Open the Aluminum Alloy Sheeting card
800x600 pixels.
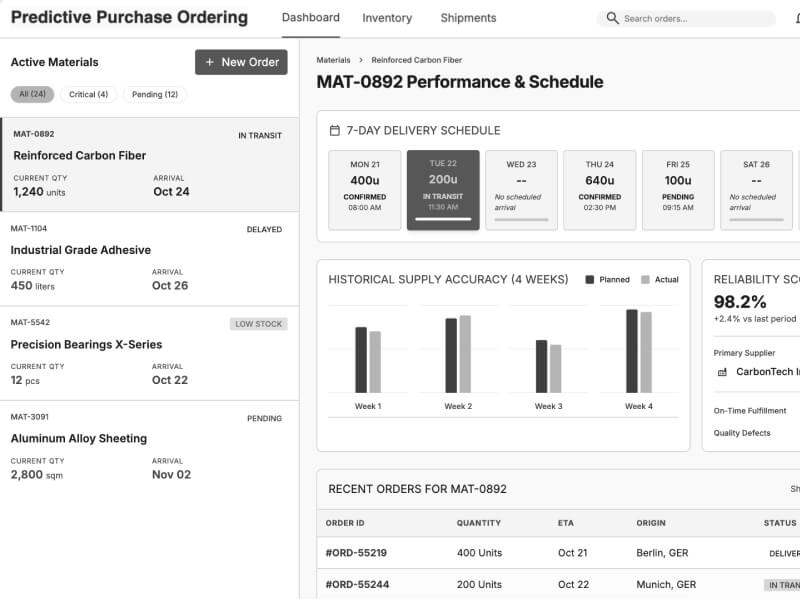(150, 448)
